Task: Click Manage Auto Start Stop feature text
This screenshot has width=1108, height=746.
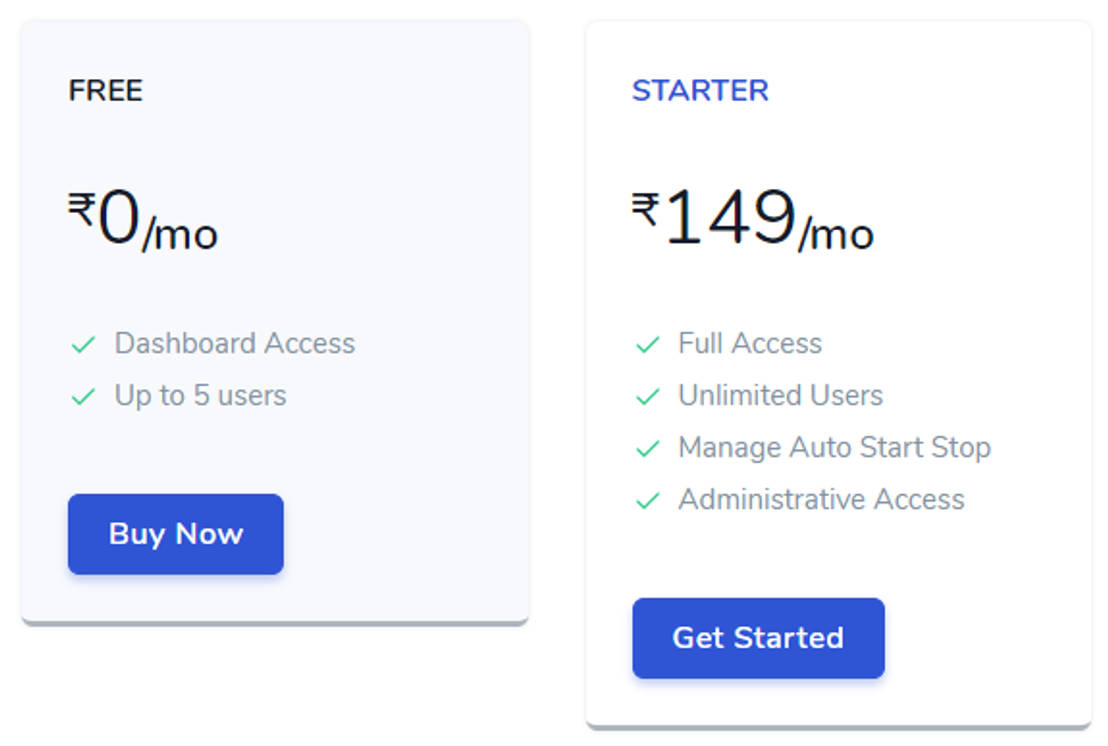Action: [x=834, y=448]
